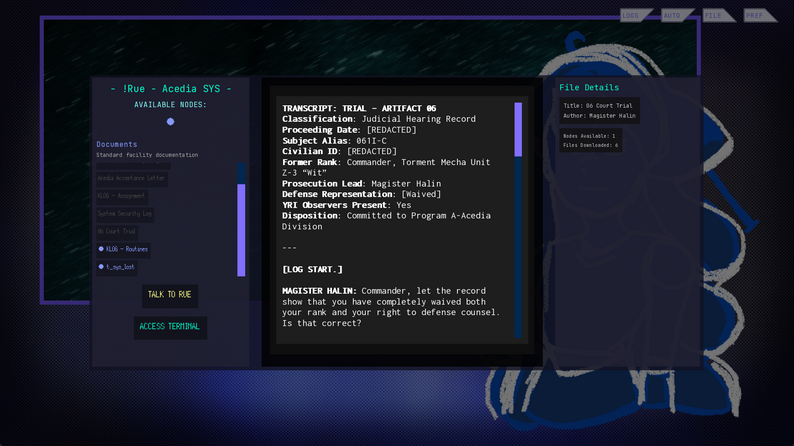
Task: Click the TRANSCRIPT: TRIAL heading text
Action: coord(359,108)
